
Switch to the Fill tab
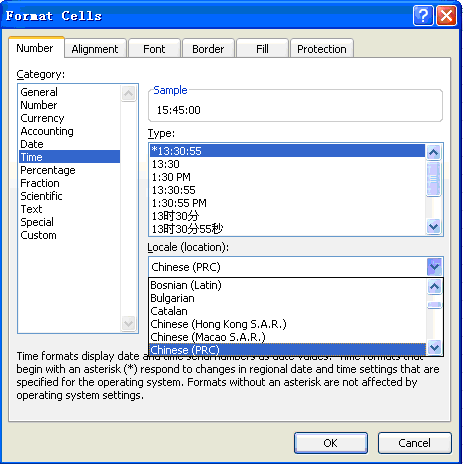point(262,49)
